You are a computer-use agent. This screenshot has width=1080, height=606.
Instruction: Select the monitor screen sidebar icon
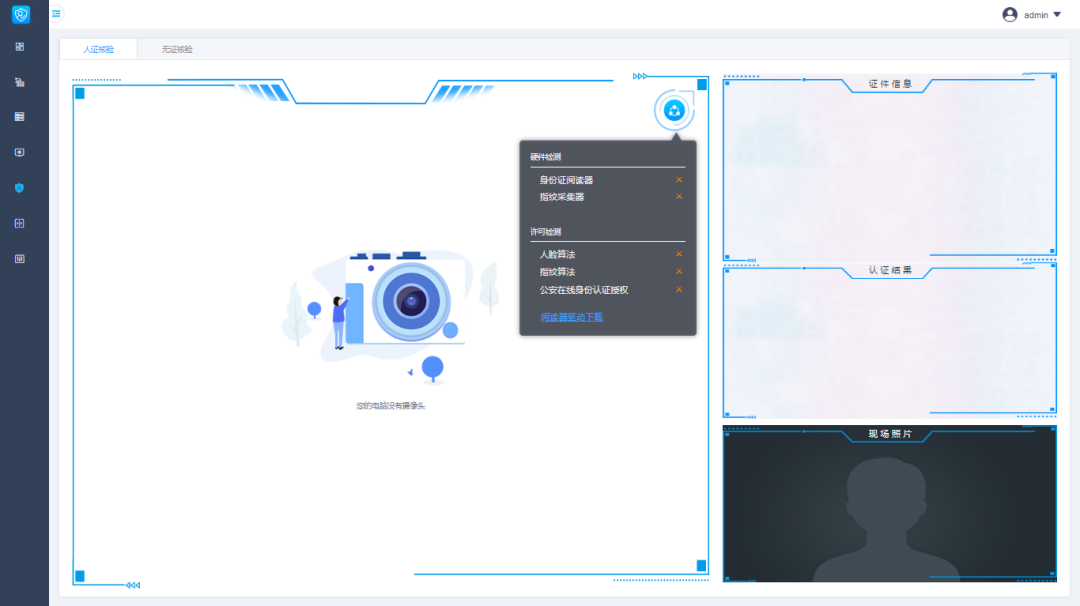[x=19, y=152]
